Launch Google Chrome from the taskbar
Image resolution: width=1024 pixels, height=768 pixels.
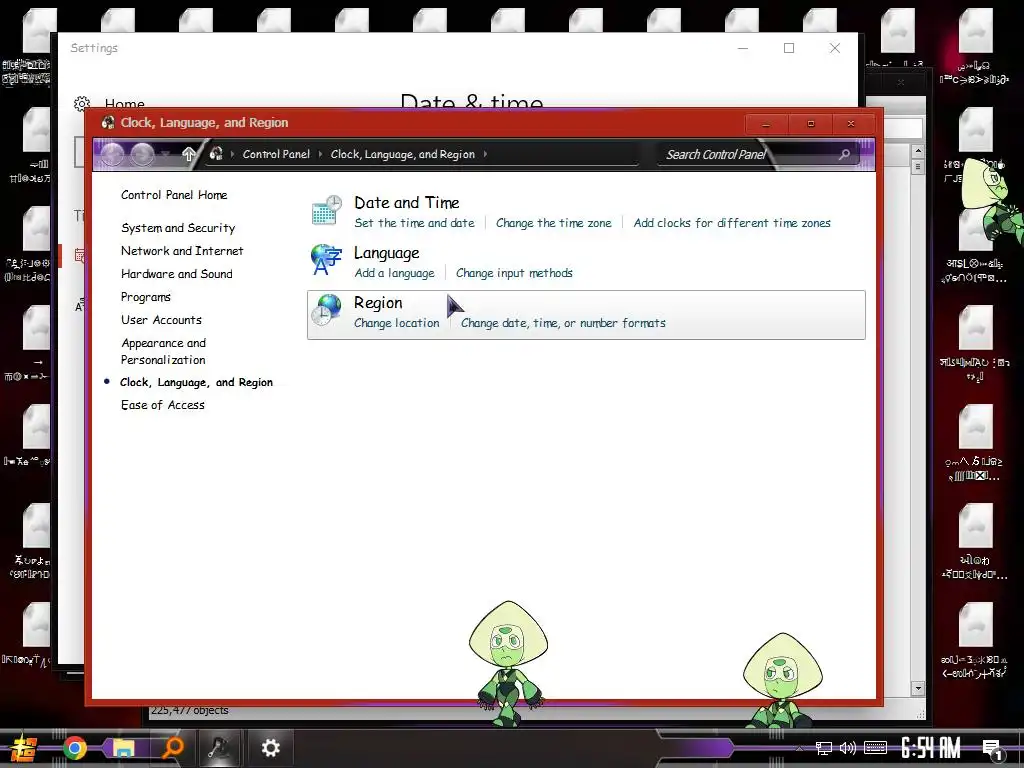pos(74,748)
